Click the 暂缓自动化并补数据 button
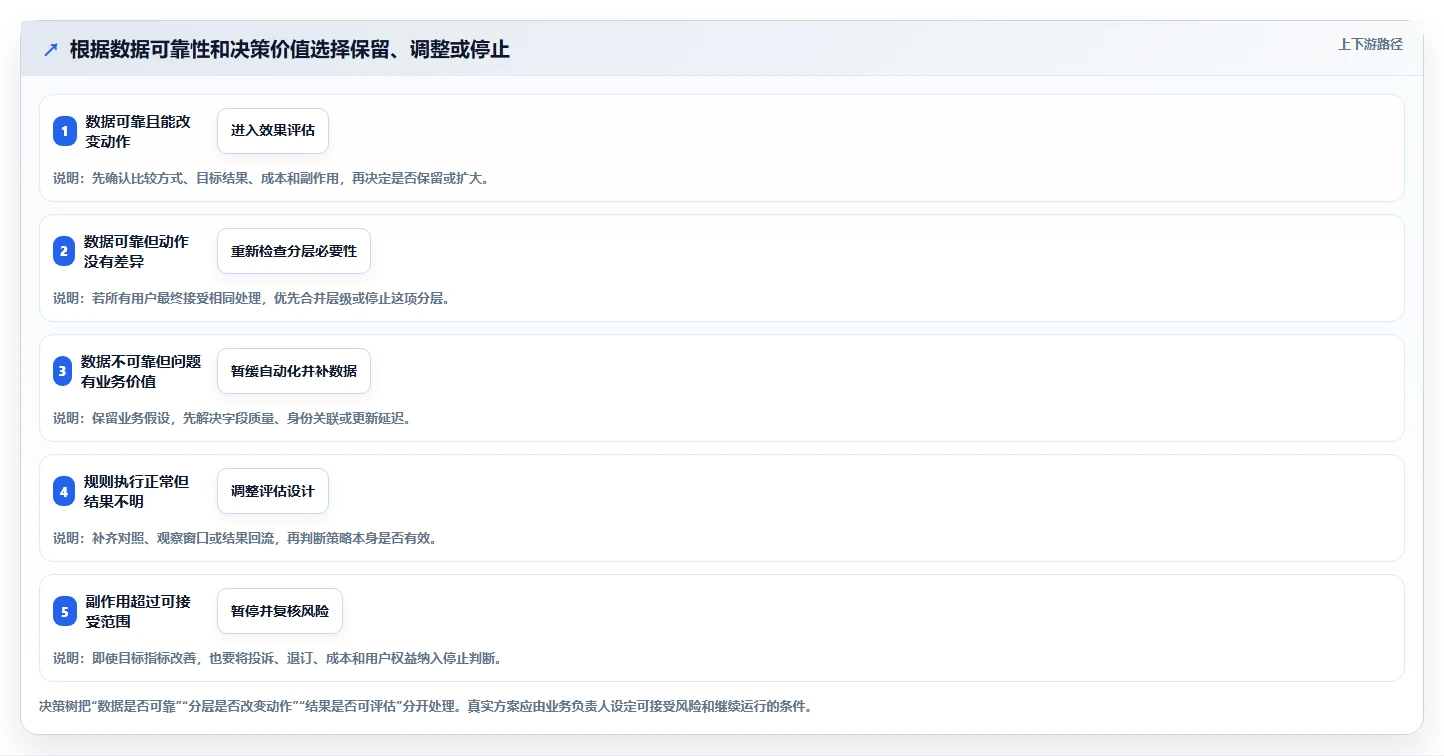Image resolution: width=1444 pixels, height=756 pixels. coord(294,371)
